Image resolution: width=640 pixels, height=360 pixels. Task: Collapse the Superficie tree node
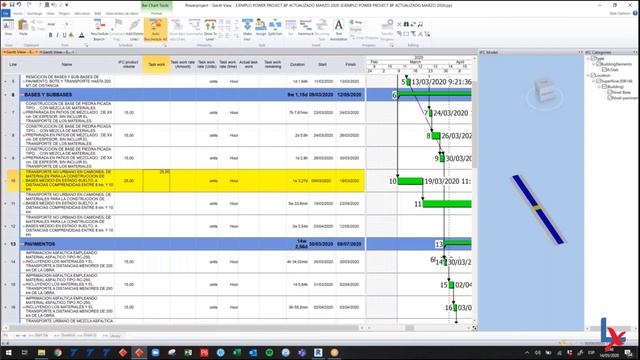594,81
